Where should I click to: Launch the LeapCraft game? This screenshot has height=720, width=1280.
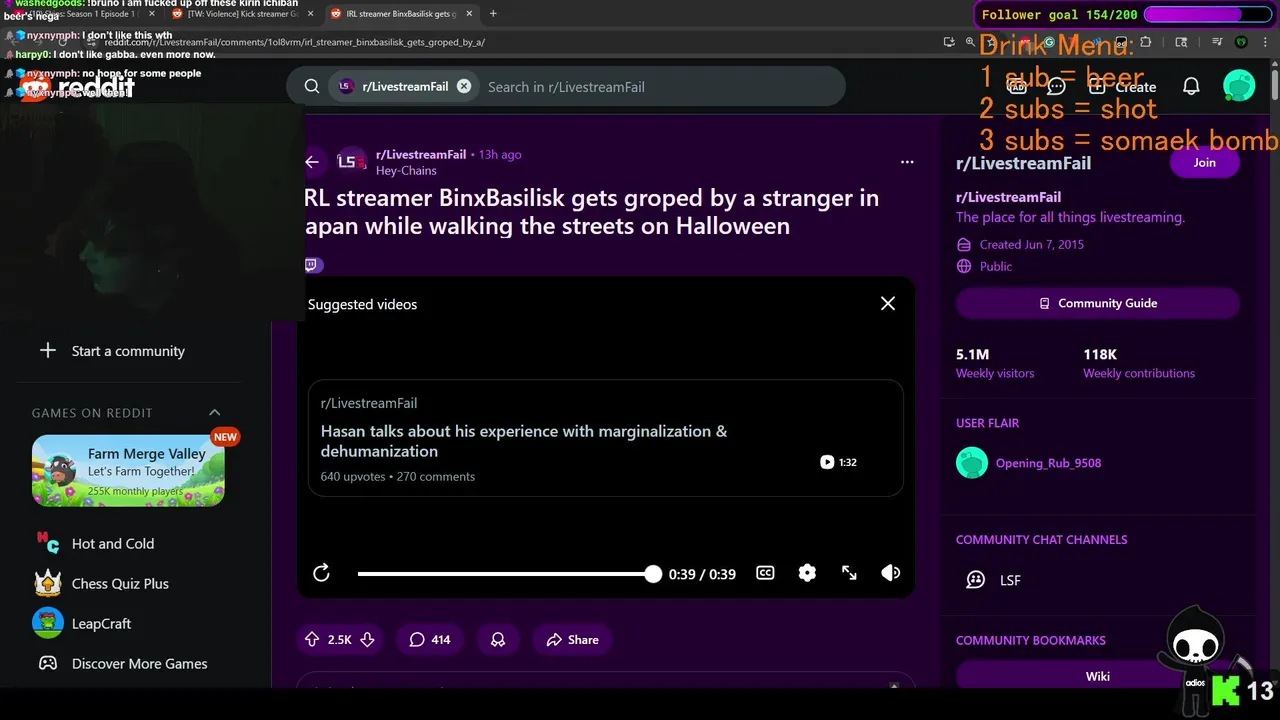101,624
